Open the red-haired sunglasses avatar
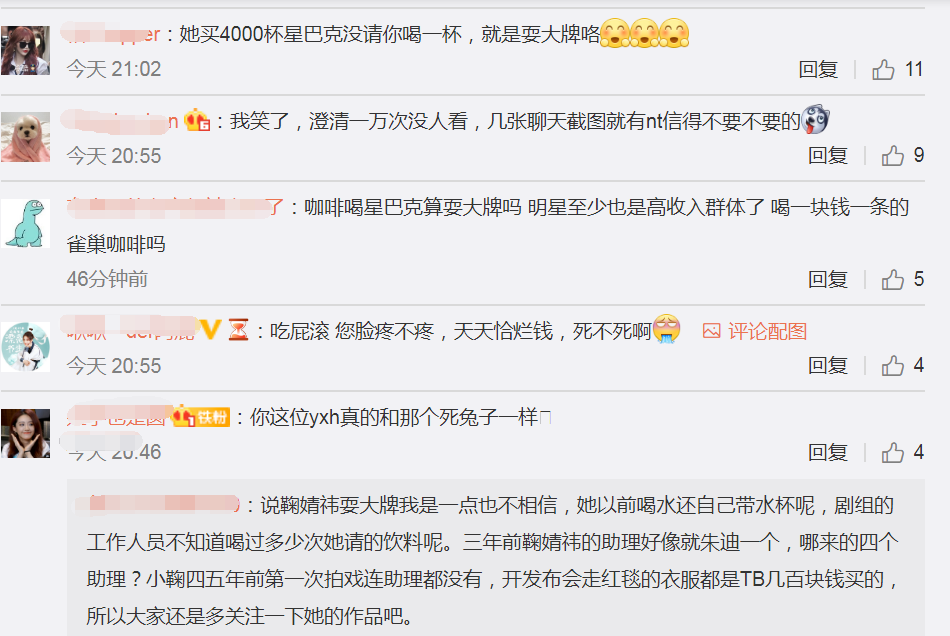Image resolution: width=950 pixels, height=636 pixels. pos(25,50)
